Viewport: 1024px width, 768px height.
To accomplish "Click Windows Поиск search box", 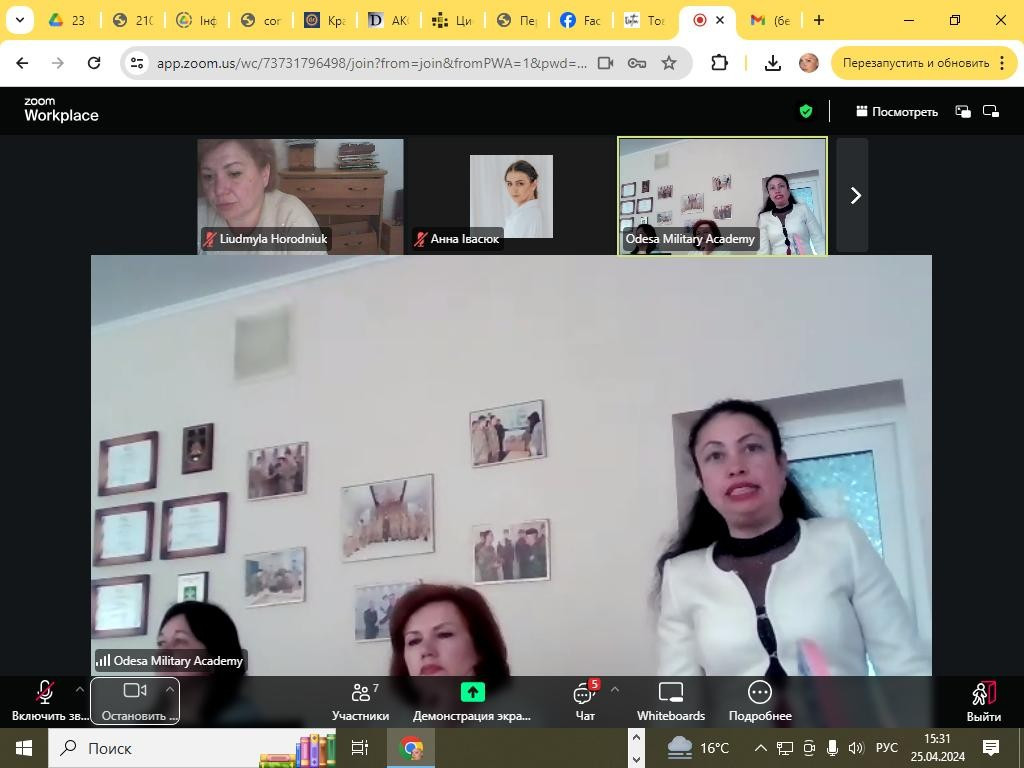I will (x=193, y=748).
